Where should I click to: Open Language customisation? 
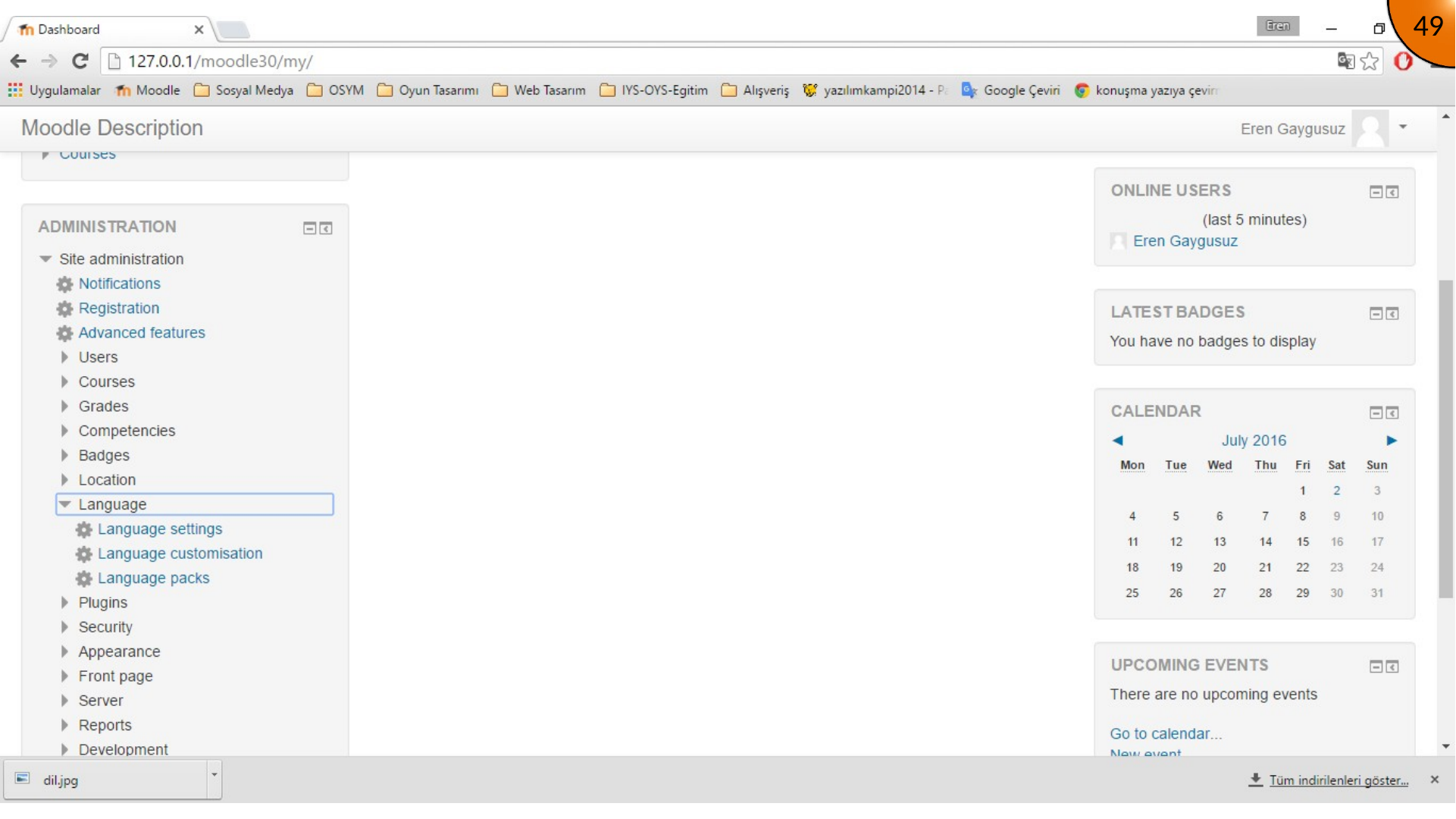pos(180,554)
